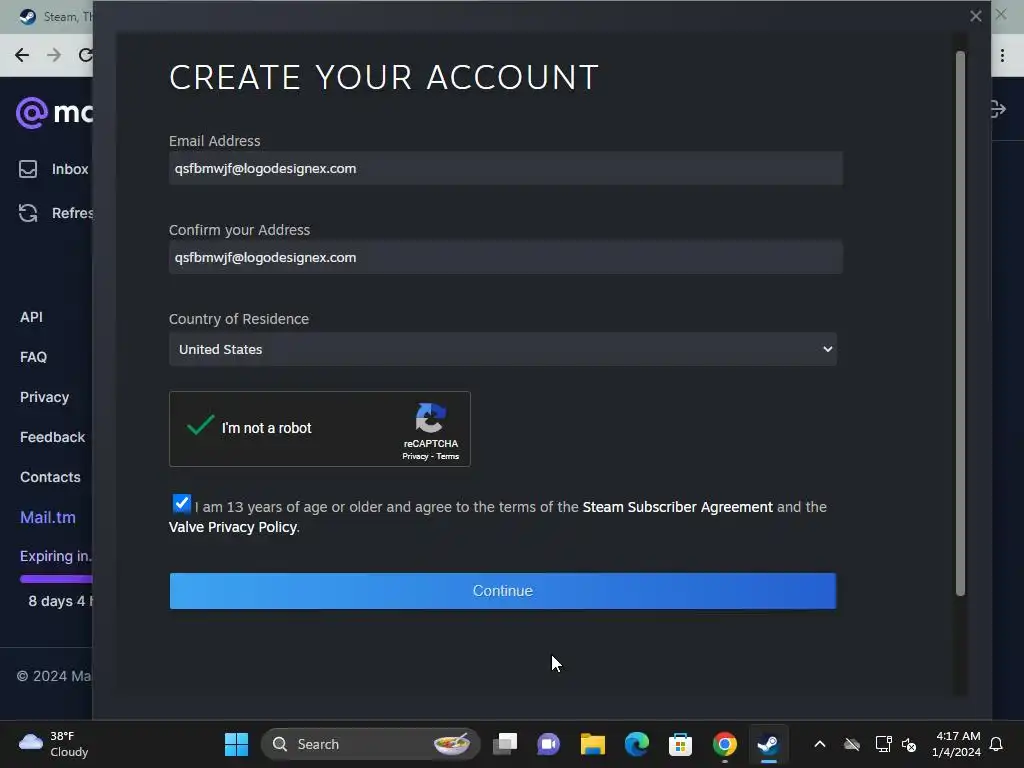
Task: Click the Refresh icon in Mail.tm sidebar
Action: [x=28, y=213]
